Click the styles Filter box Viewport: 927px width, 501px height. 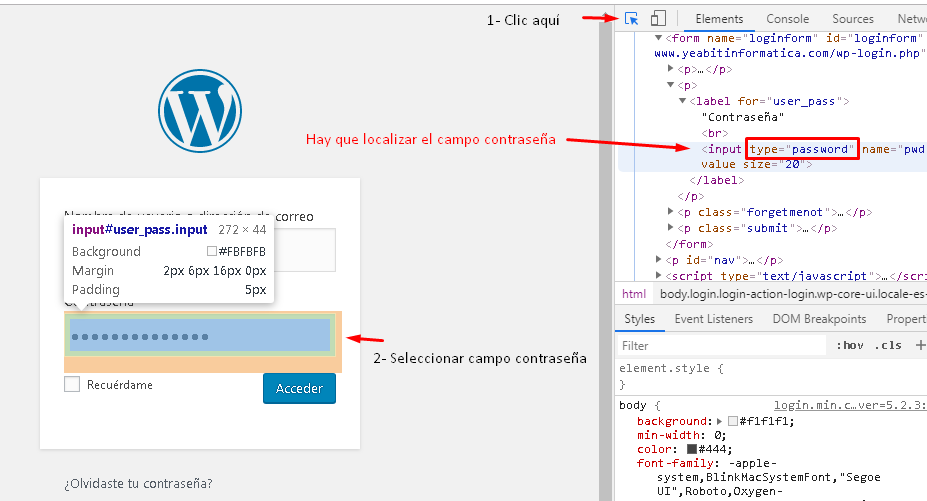click(721, 345)
